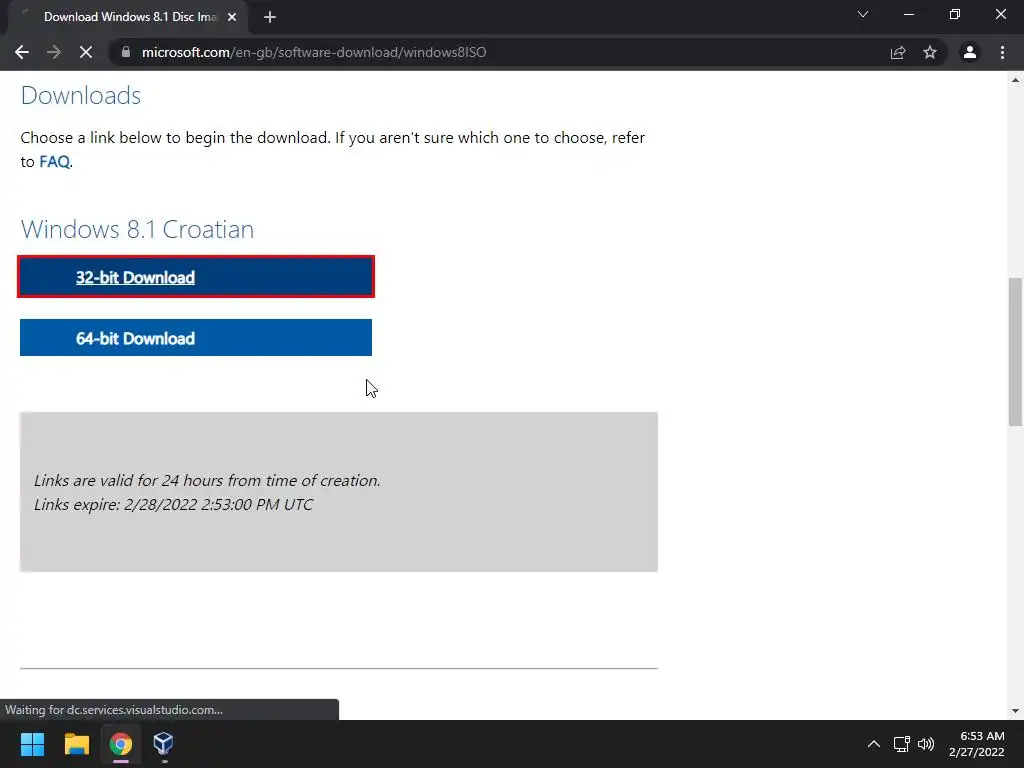Open the Windows Start menu
This screenshot has width=1024, height=768.
pyautogui.click(x=32, y=744)
